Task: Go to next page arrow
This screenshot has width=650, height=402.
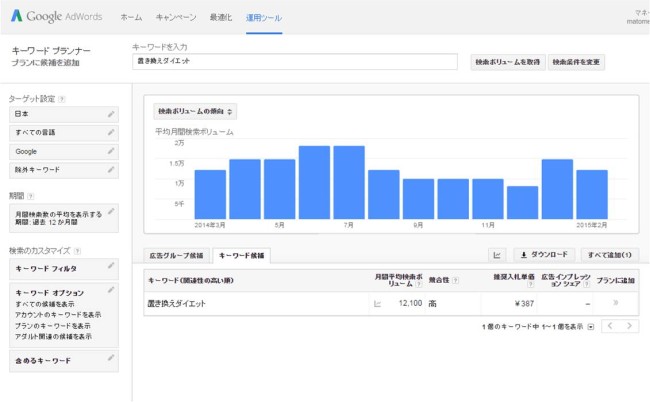Action: (629, 326)
